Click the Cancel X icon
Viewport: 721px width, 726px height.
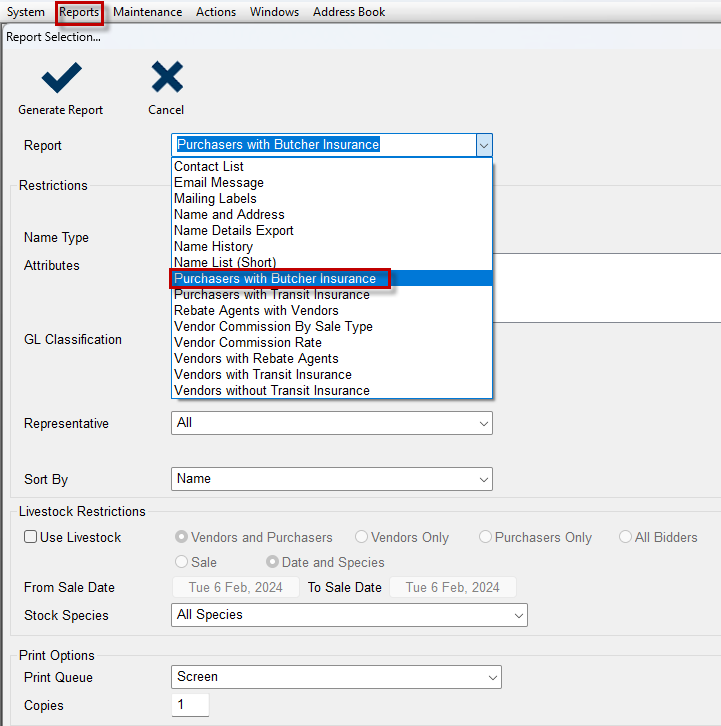coord(167,77)
